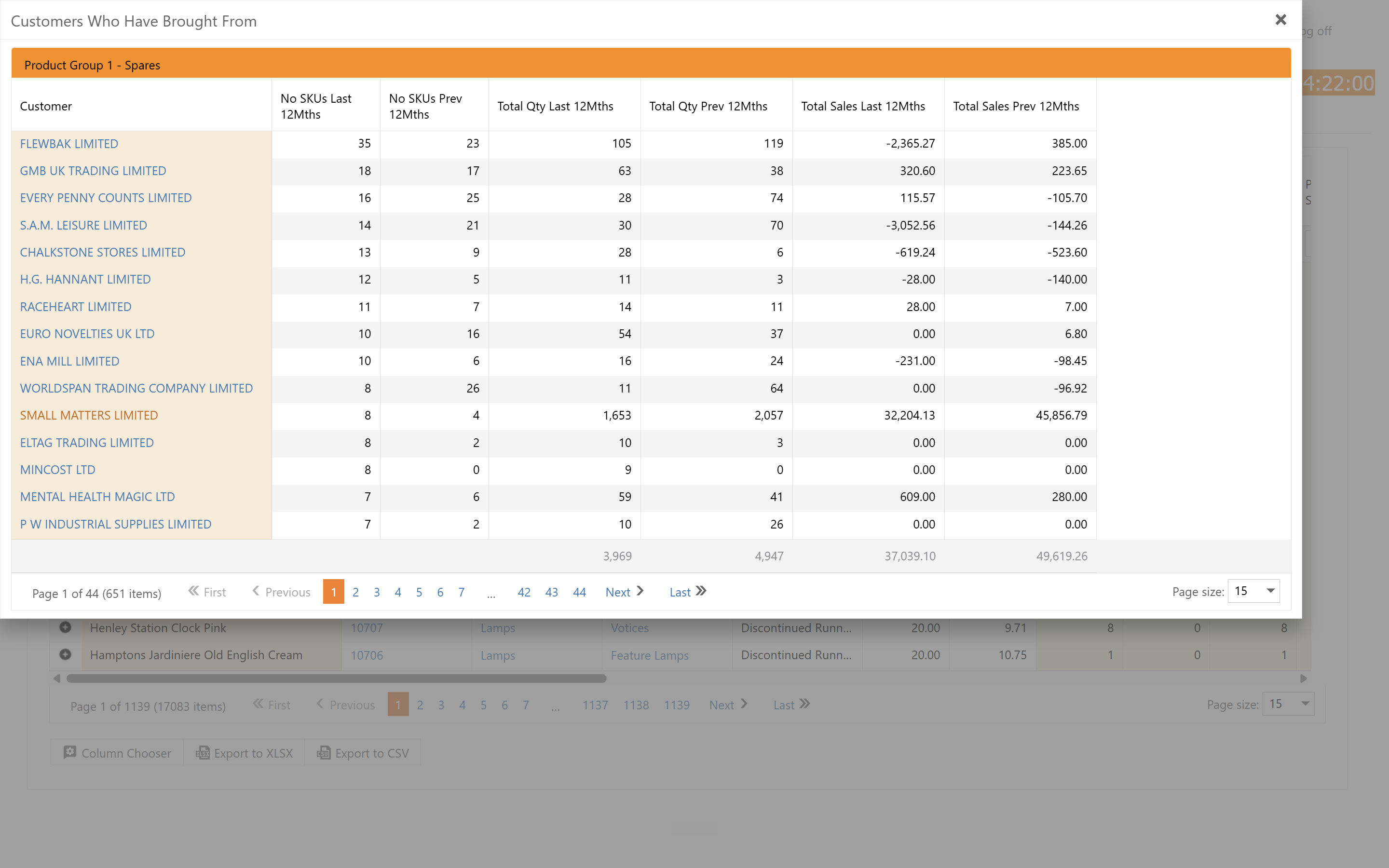Expand Hamptons Jardiniere Old English Cream row
Image resolution: width=1389 pixels, height=868 pixels.
pyautogui.click(x=66, y=654)
